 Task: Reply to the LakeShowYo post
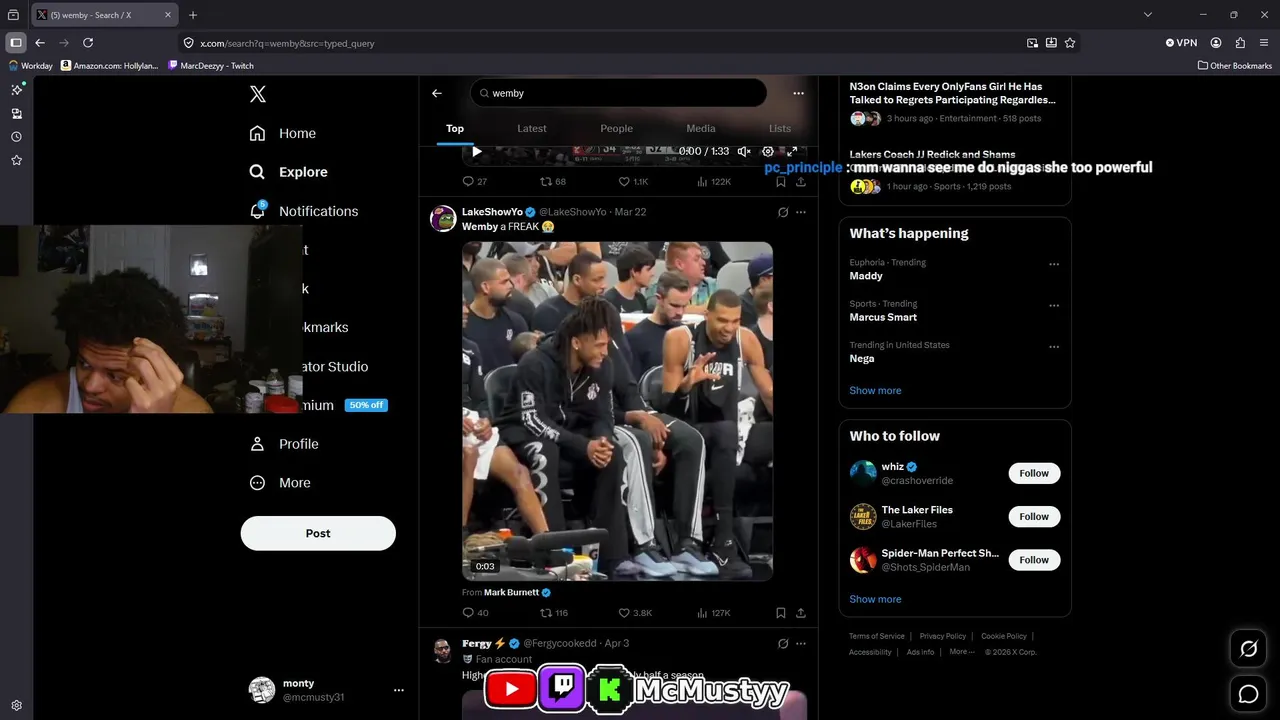475,613
